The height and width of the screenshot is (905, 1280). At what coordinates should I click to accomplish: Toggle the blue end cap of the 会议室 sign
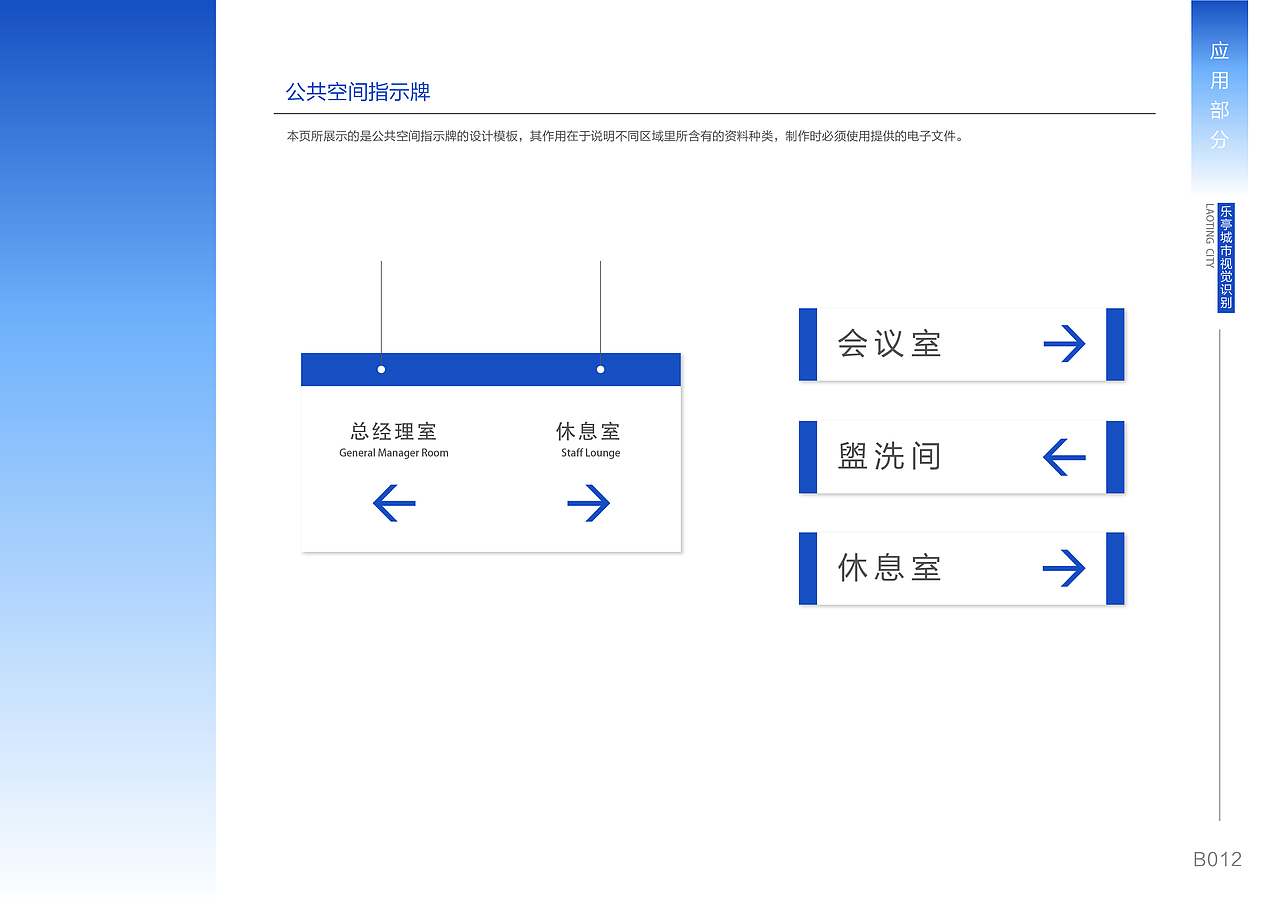pyautogui.click(x=808, y=344)
